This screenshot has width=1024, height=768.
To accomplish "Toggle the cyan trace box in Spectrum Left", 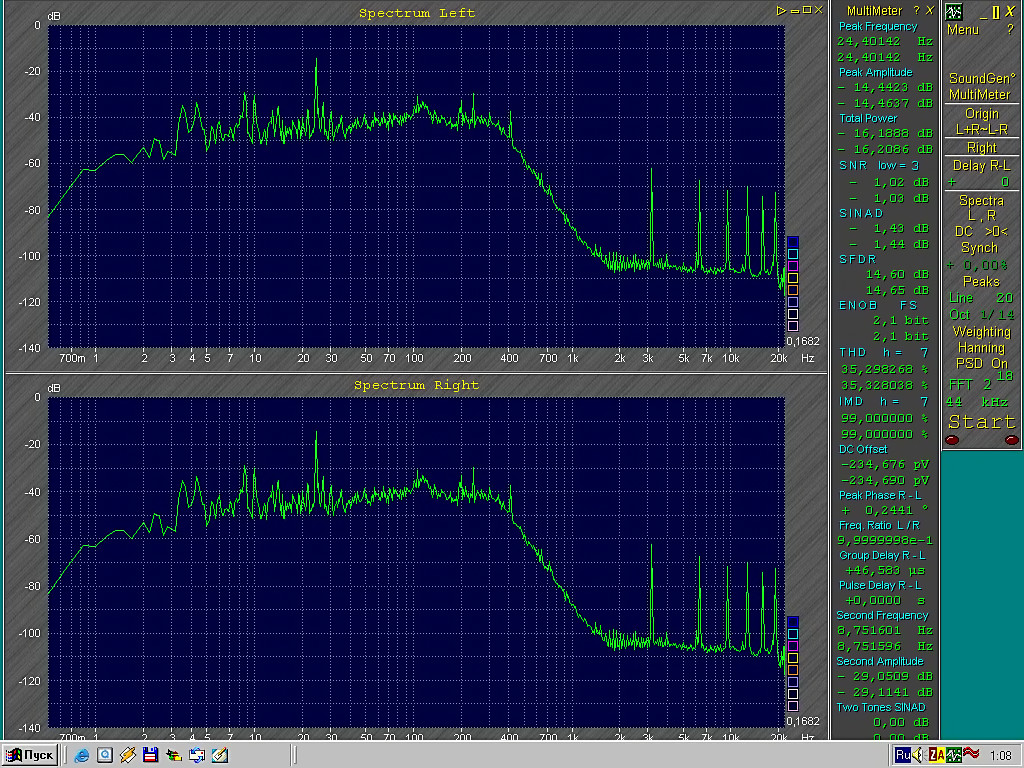I will (x=793, y=254).
